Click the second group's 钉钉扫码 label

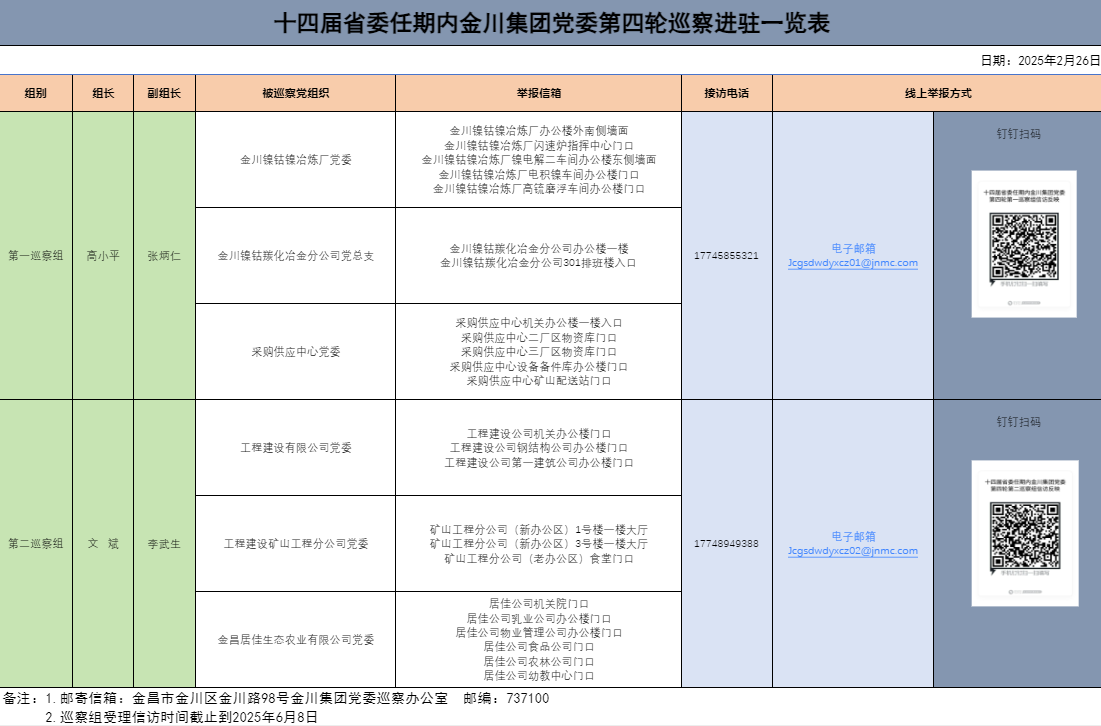tap(1018, 421)
